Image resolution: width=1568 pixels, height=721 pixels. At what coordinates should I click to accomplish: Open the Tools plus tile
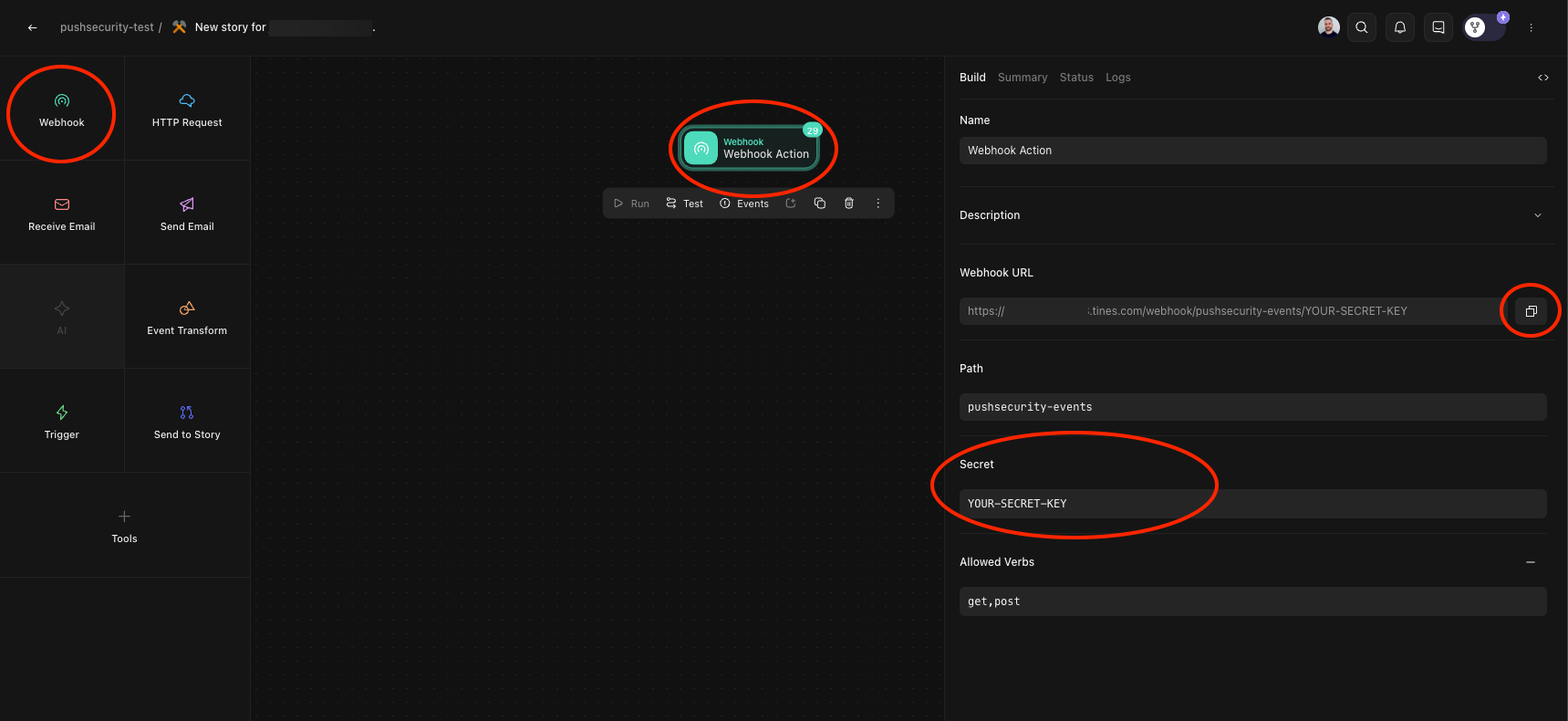click(x=125, y=525)
